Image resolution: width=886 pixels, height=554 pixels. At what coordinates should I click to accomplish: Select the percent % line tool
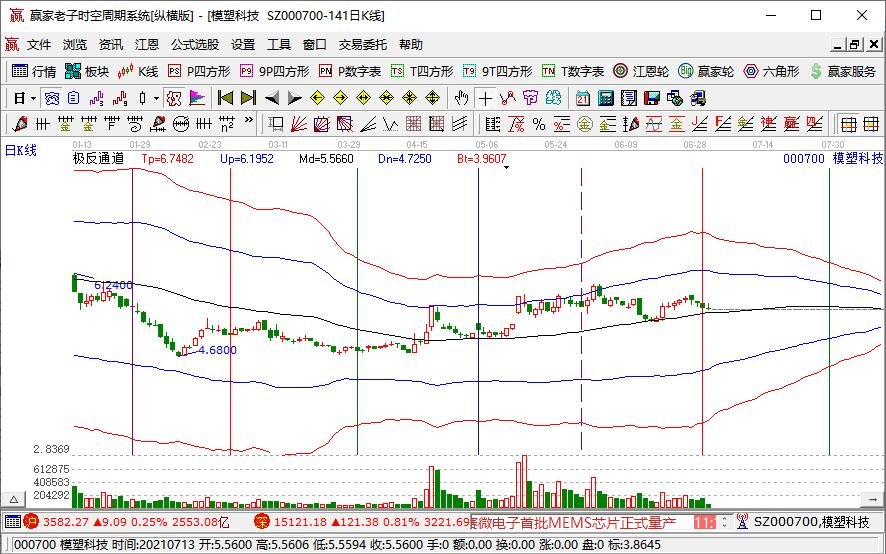point(539,123)
